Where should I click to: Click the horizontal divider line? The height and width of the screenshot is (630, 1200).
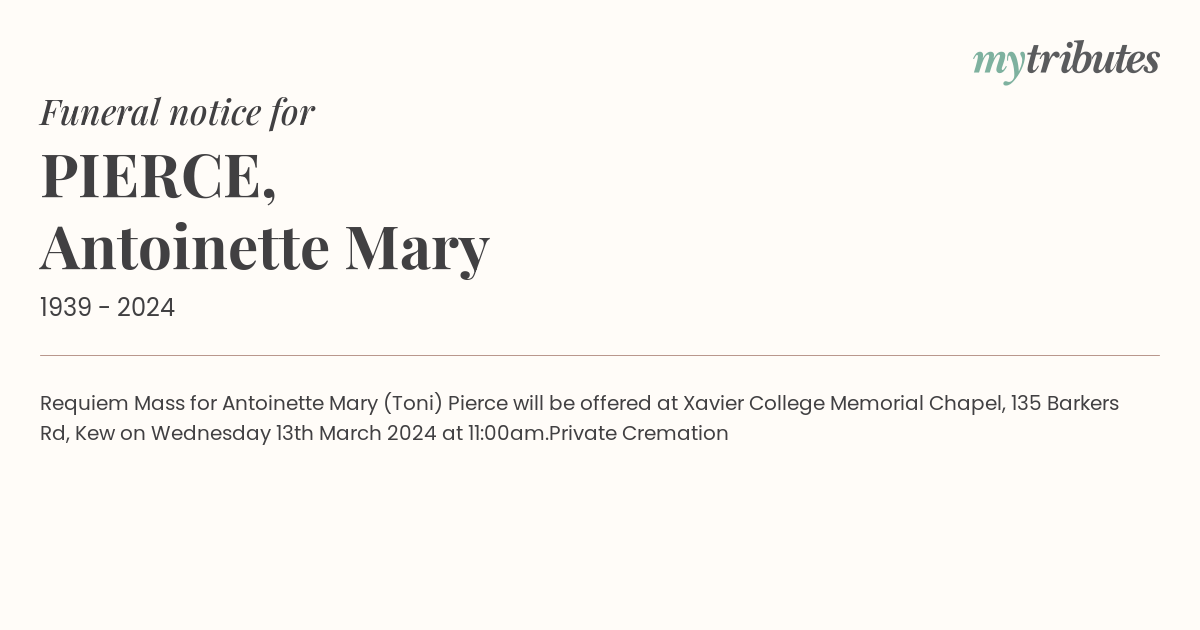tap(600, 355)
